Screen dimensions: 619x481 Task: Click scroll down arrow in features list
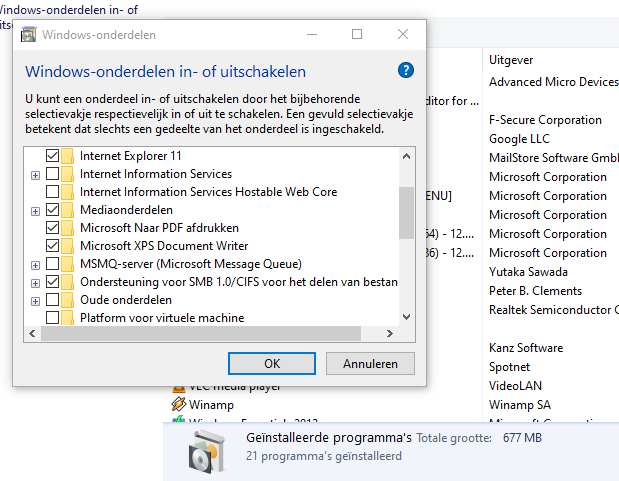[406, 317]
